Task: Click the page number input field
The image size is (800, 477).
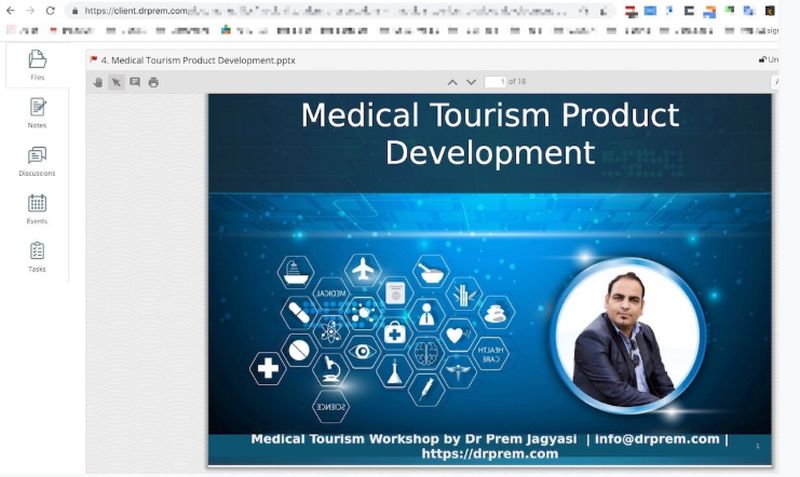Action: click(495, 82)
